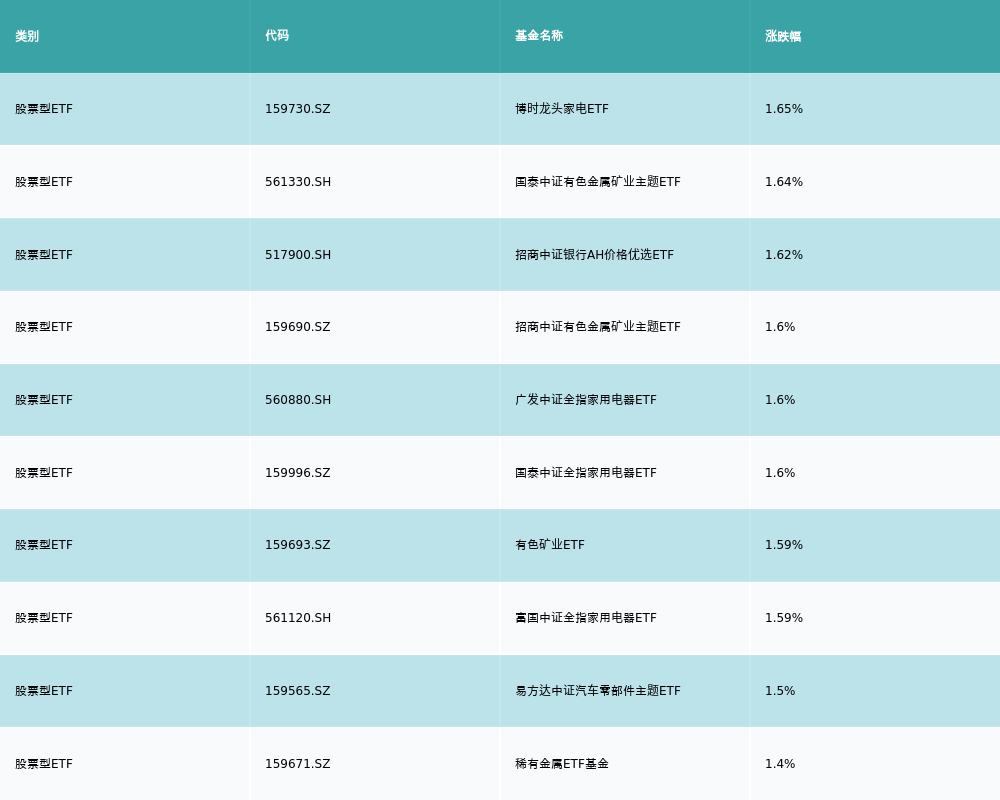
Task: Click fund code 561120.SH
Action: coord(298,618)
